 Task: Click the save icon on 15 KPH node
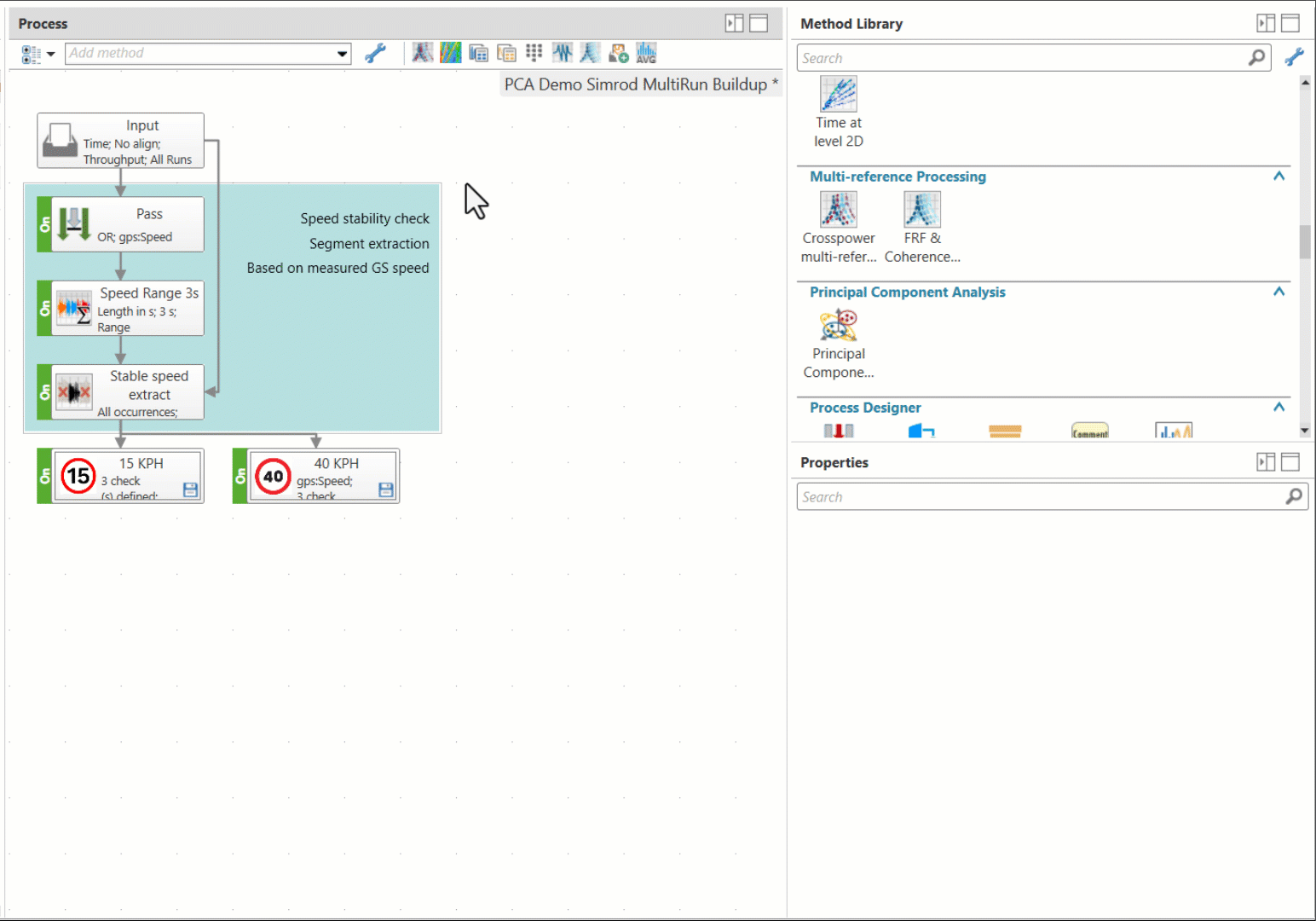pyautogui.click(x=190, y=489)
